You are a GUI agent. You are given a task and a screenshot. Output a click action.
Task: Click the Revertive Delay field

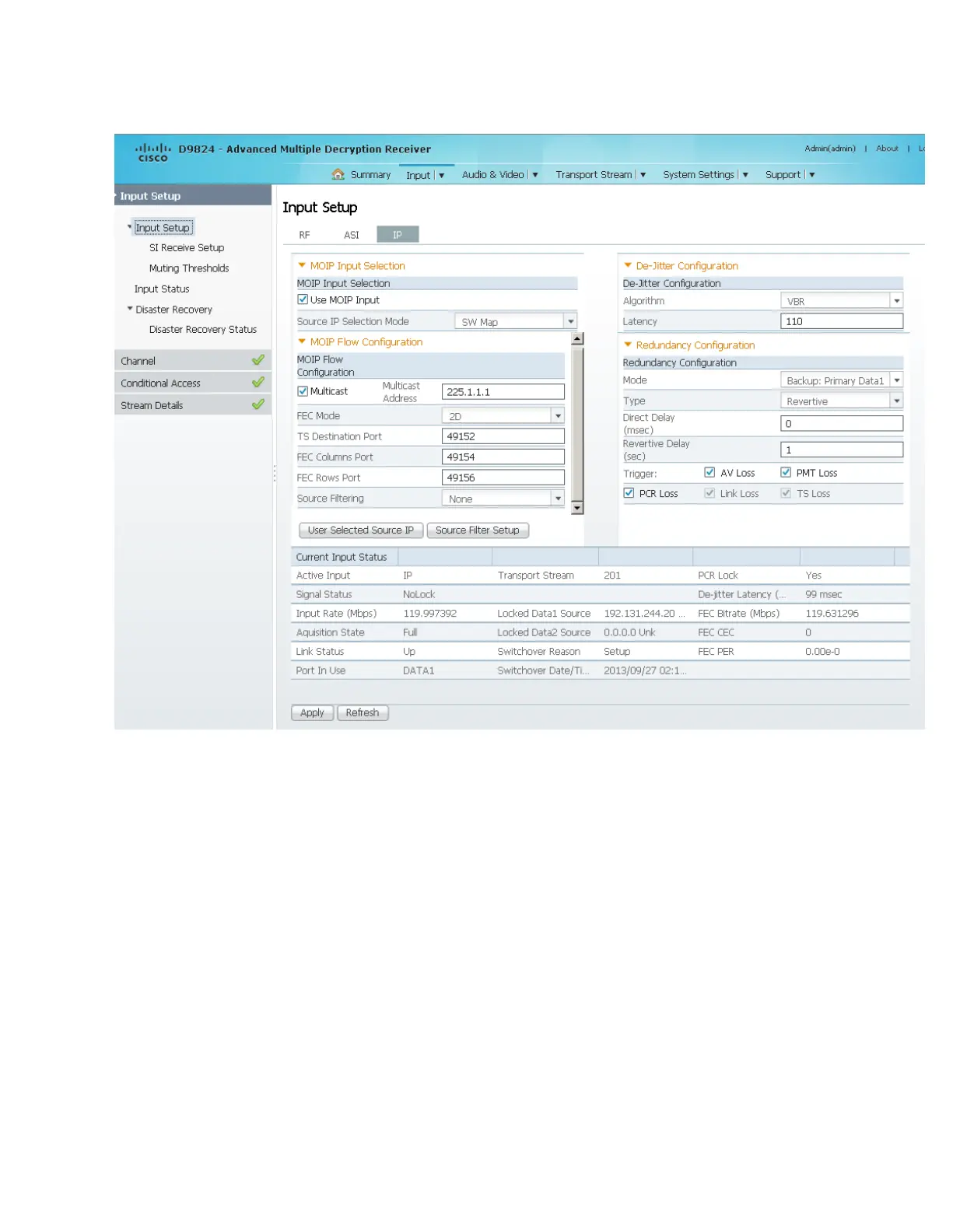pyautogui.click(x=842, y=450)
